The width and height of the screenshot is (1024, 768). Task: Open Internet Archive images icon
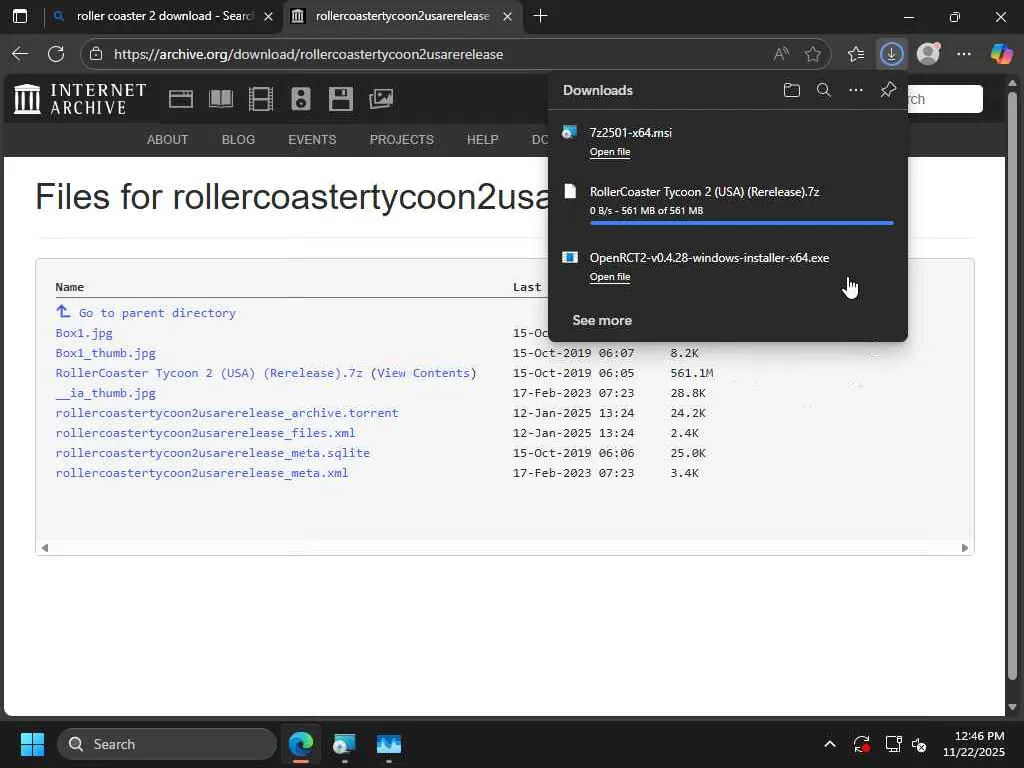(x=381, y=98)
